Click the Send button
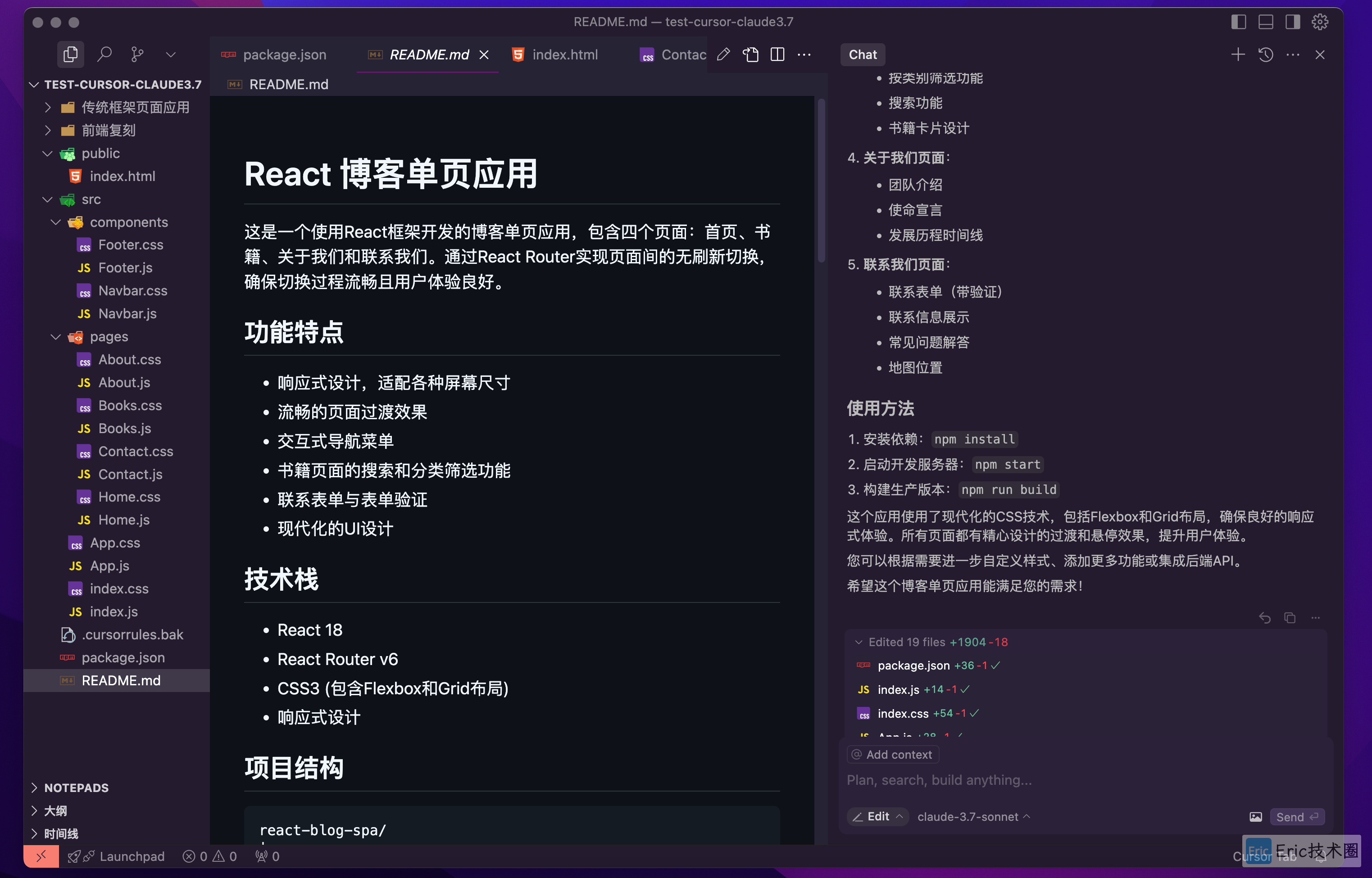 (1297, 816)
